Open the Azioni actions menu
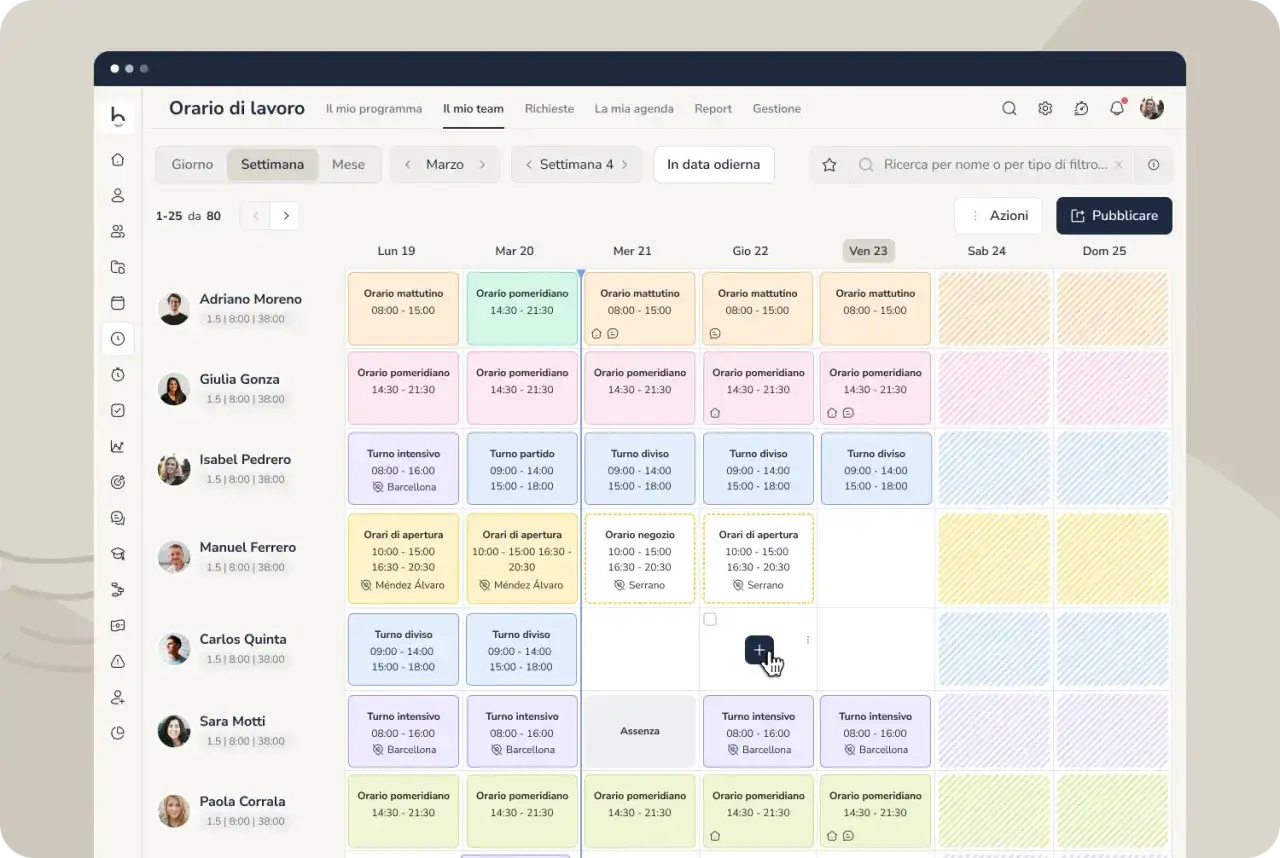 998,216
